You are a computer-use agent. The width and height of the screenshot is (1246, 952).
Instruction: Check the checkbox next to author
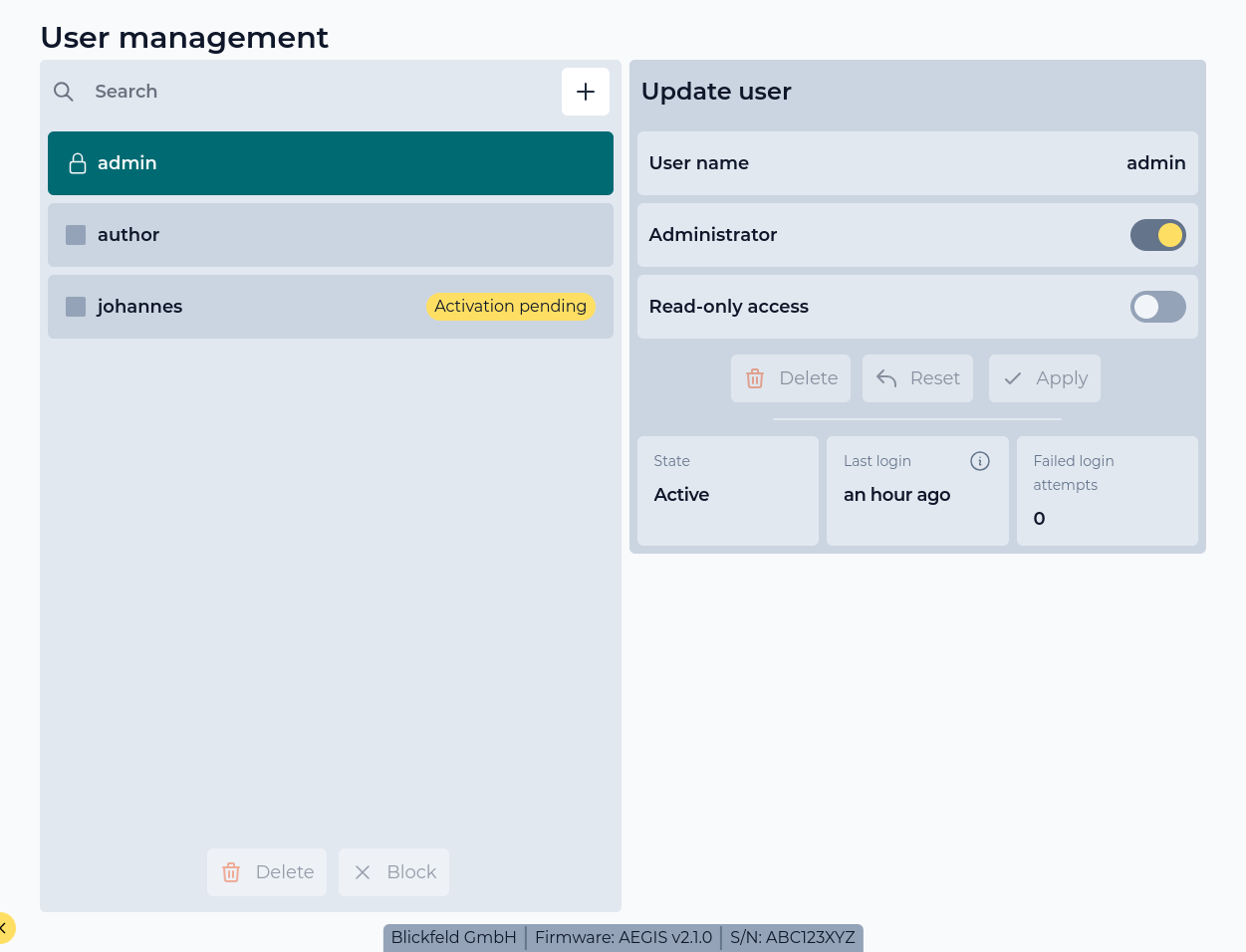coord(76,235)
